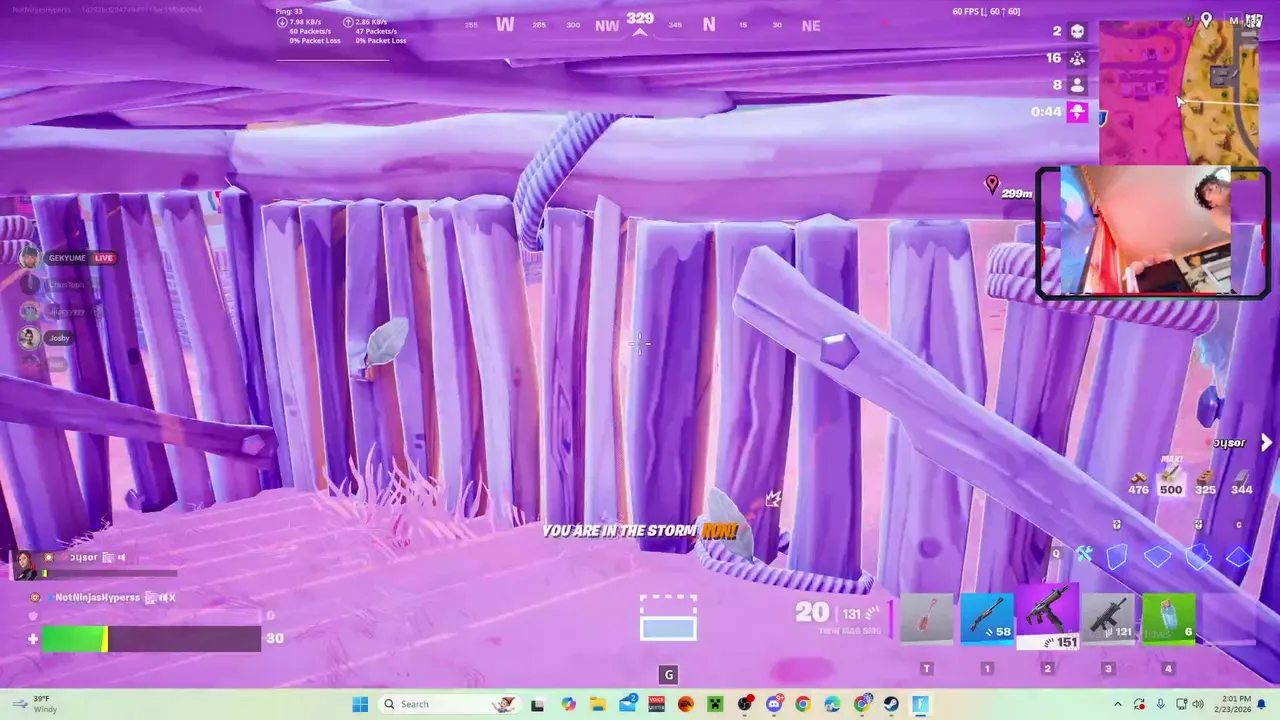Open the EA app from the taskbar

coord(686,704)
